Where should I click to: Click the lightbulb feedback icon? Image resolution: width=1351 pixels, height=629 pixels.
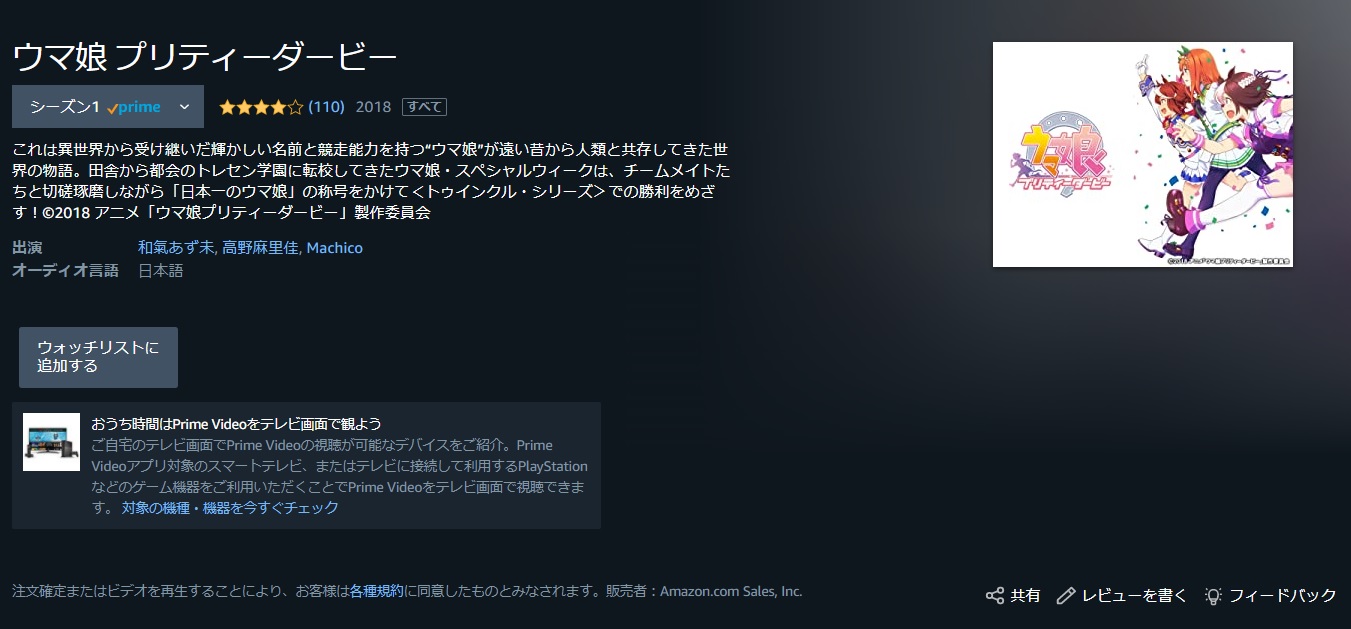(1213, 595)
